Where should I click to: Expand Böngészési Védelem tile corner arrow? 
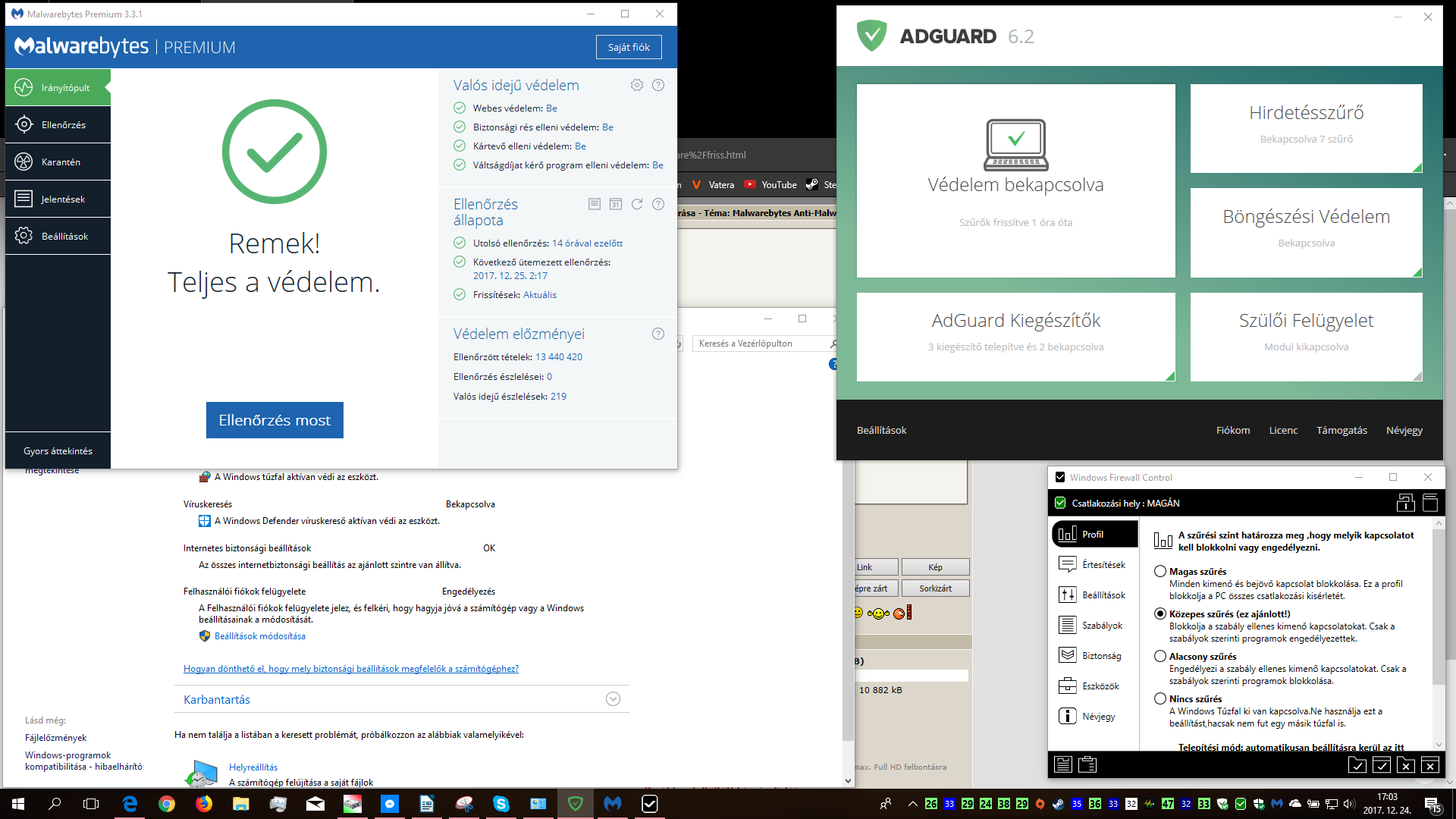(1417, 271)
